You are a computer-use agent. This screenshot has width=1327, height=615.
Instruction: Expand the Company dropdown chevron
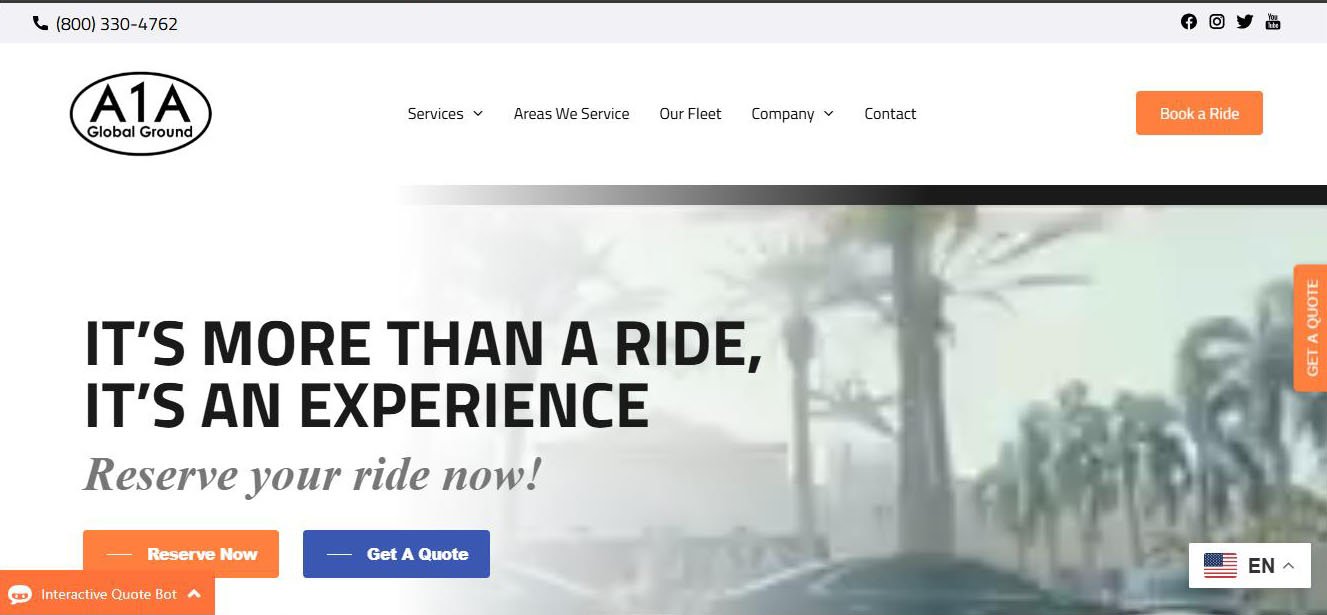coord(828,114)
